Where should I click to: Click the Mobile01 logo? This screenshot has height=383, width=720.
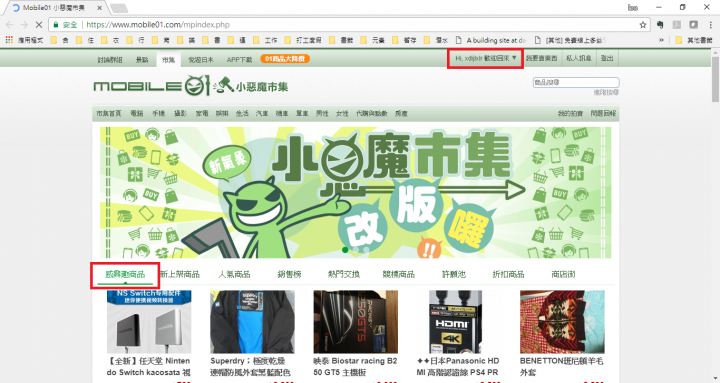pyautogui.click(x=152, y=87)
